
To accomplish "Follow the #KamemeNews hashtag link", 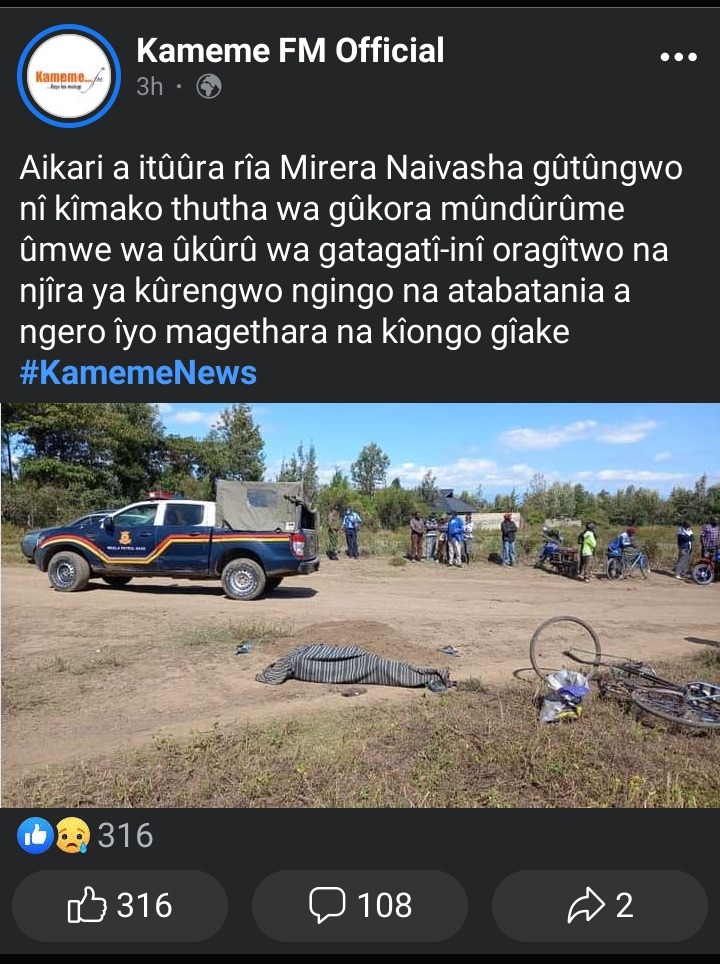I will (138, 373).
